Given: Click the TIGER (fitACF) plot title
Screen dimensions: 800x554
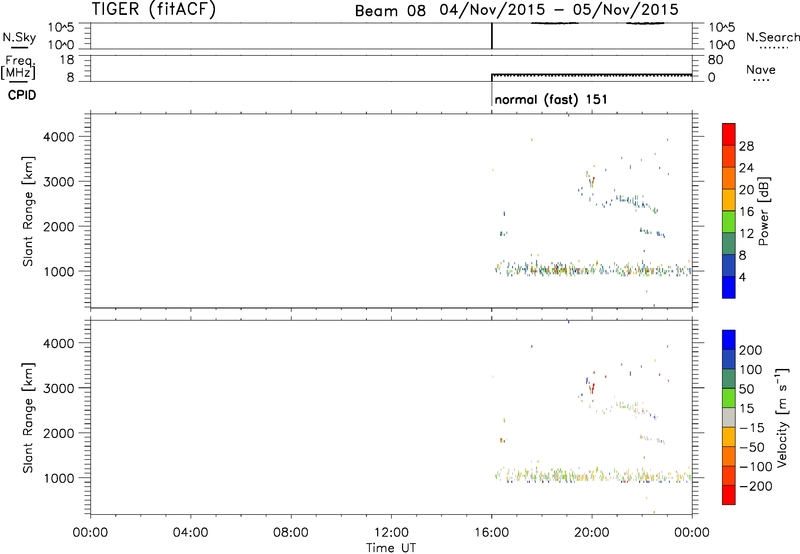Looking at the screenshot, I should click(x=154, y=9).
